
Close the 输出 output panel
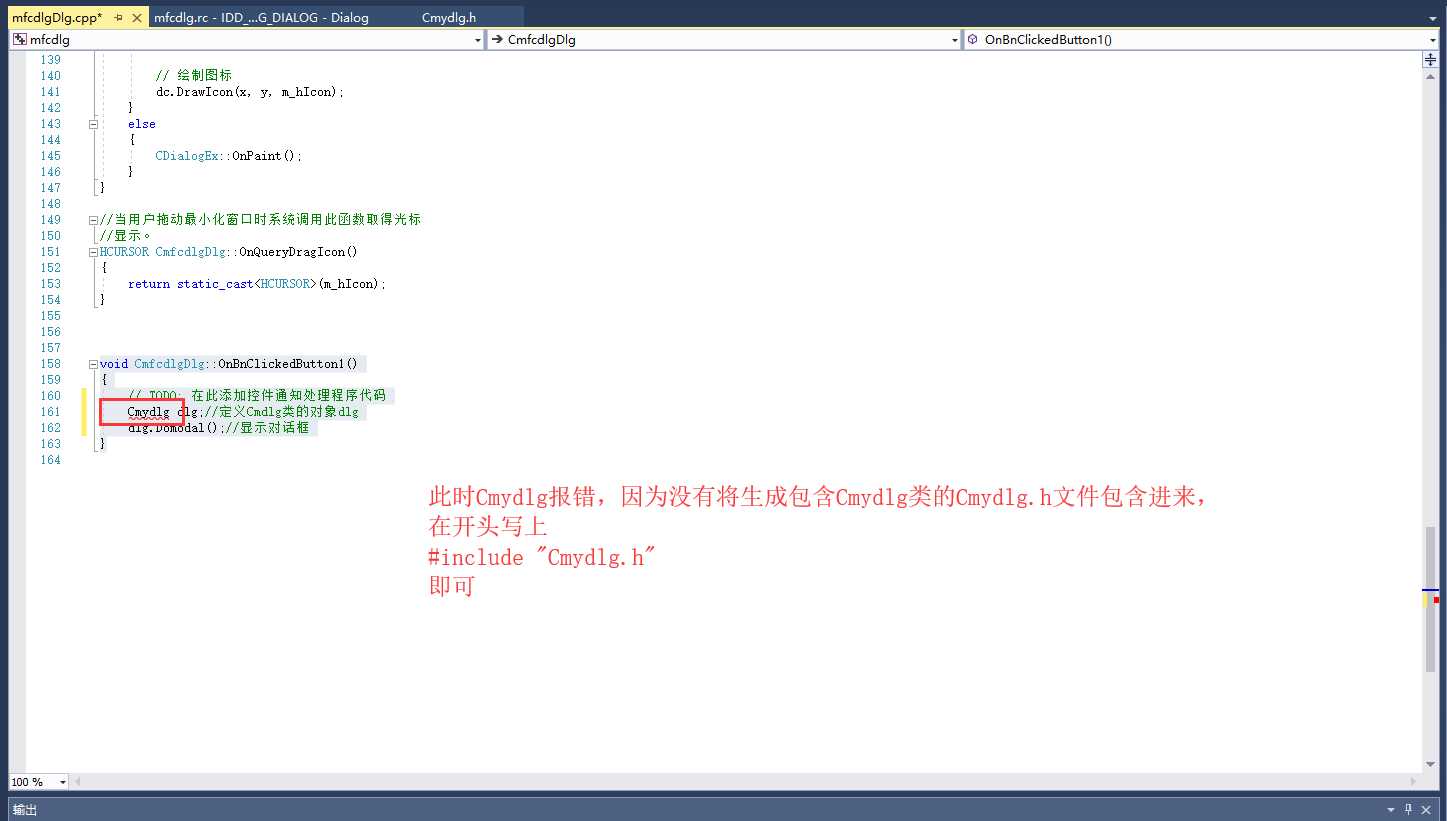[1428, 810]
